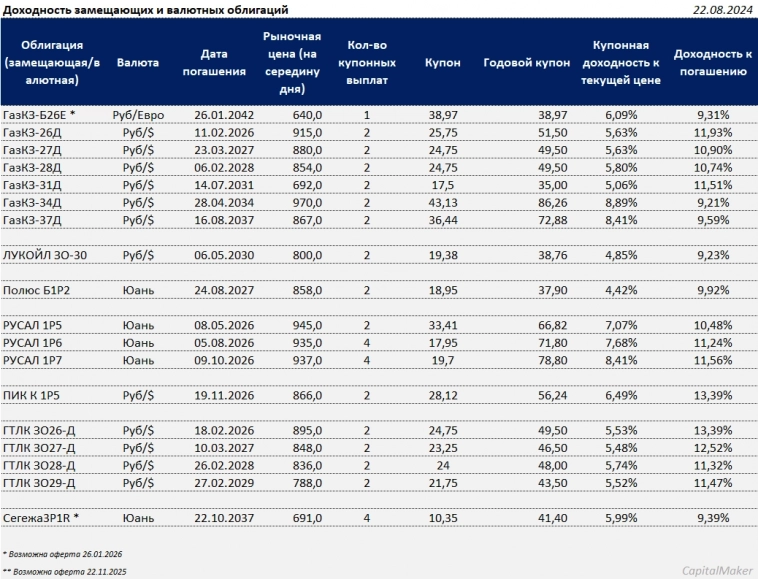This screenshot has height=579, width=758.
Task: Click the report date 22.08.2024
Action: tap(721, 10)
